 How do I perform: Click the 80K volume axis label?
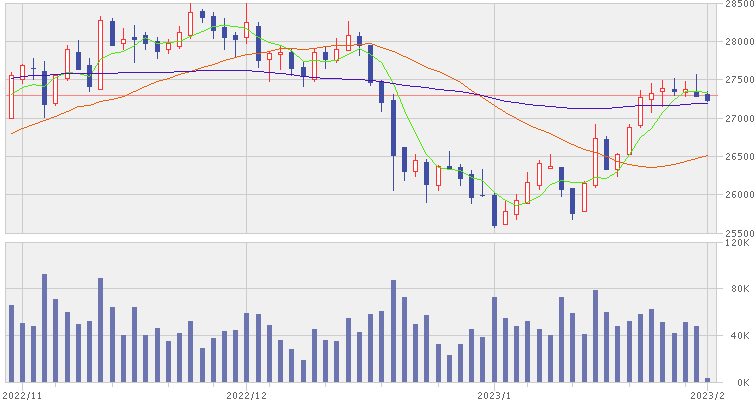[x=740, y=289]
